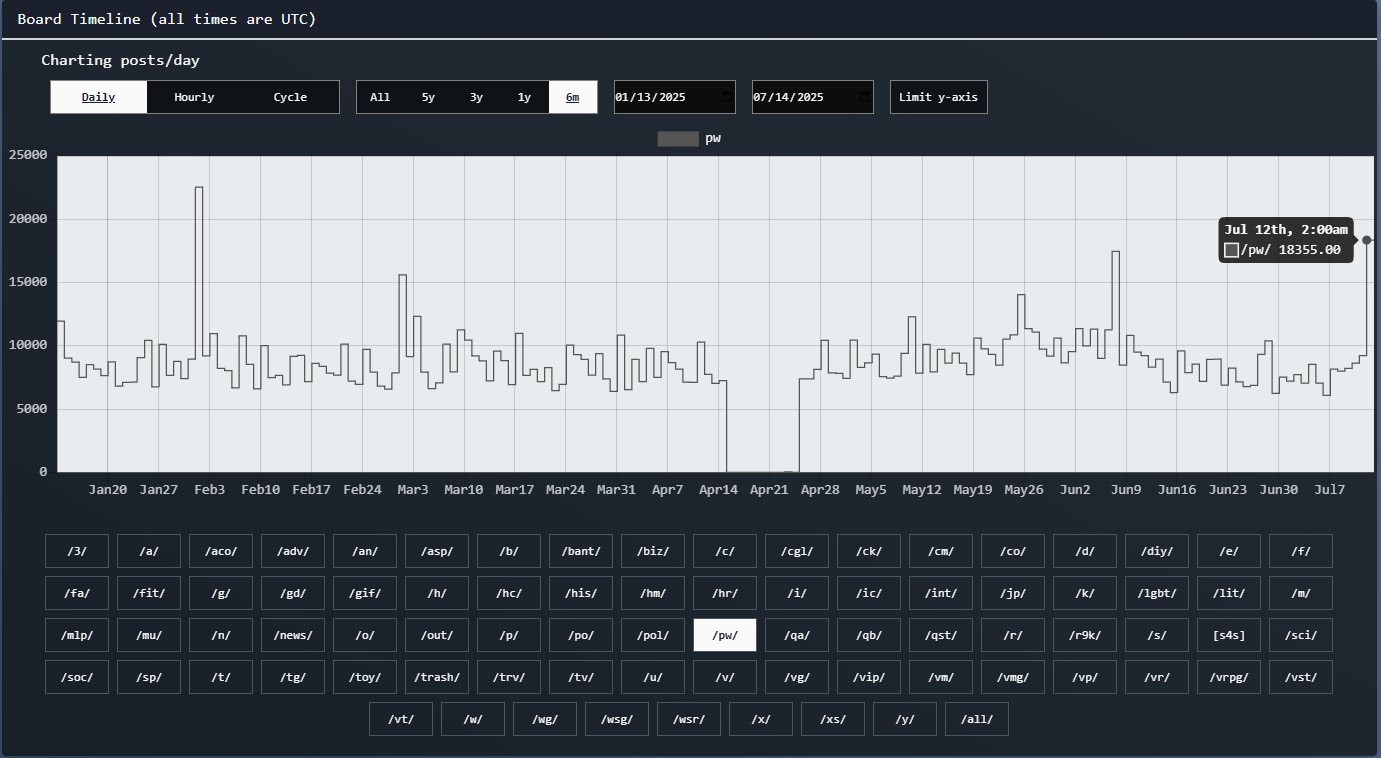Select the /vt/ board
The height and width of the screenshot is (758, 1381).
(x=401, y=719)
